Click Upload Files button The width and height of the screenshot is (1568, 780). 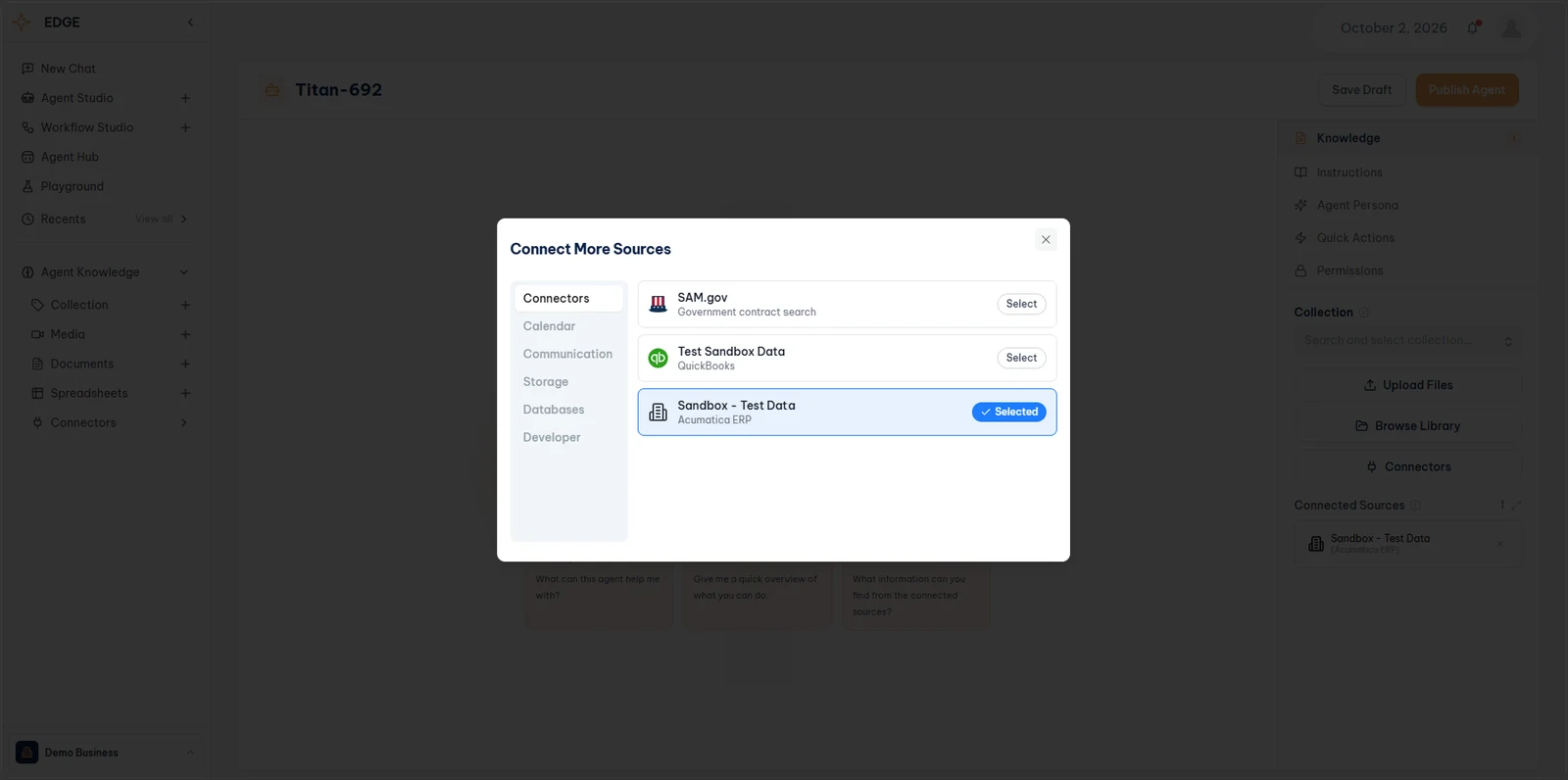tap(1408, 385)
